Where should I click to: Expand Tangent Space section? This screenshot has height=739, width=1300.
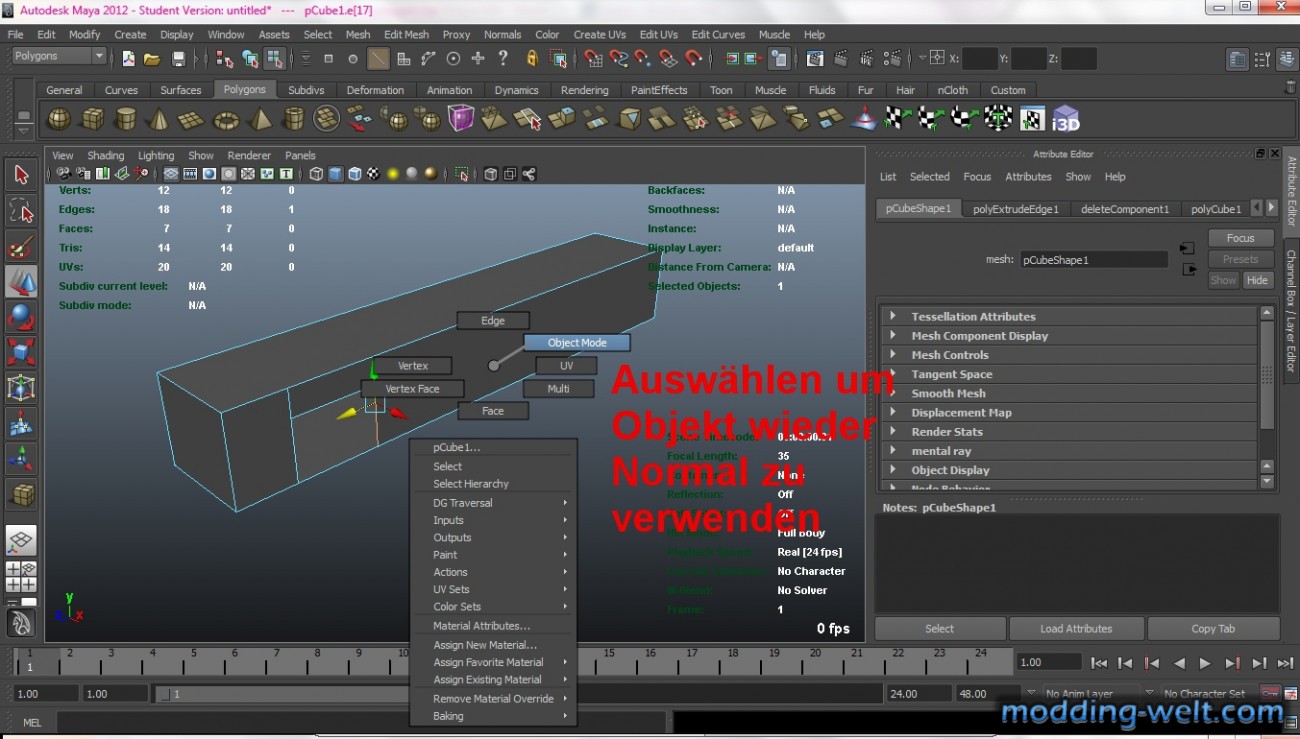tap(1067, 374)
